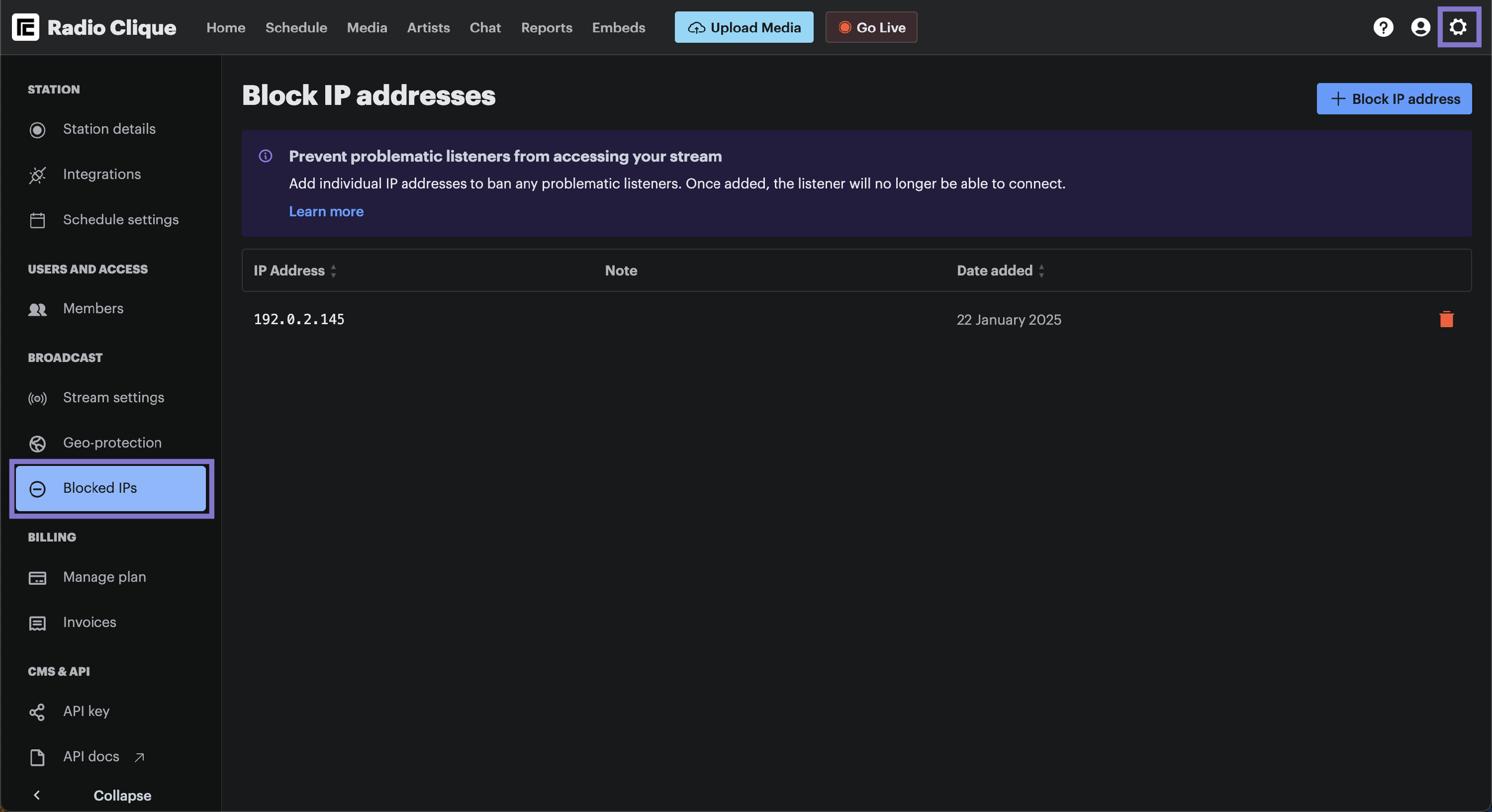Image resolution: width=1492 pixels, height=812 pixels.
Task: Click the Block IP address button
Action: click(1394, 98)
